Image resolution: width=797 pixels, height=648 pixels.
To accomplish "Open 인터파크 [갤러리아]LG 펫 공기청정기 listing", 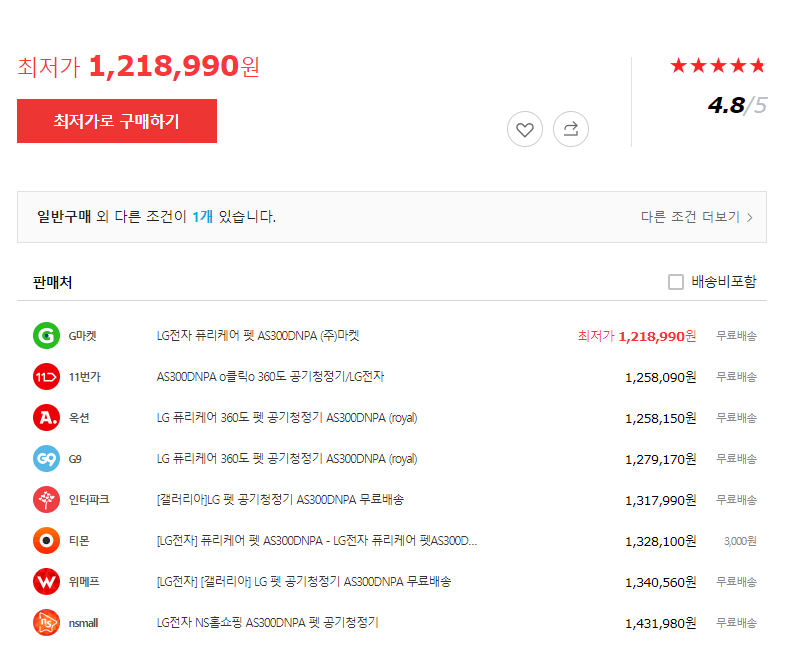I will (280, 500).
